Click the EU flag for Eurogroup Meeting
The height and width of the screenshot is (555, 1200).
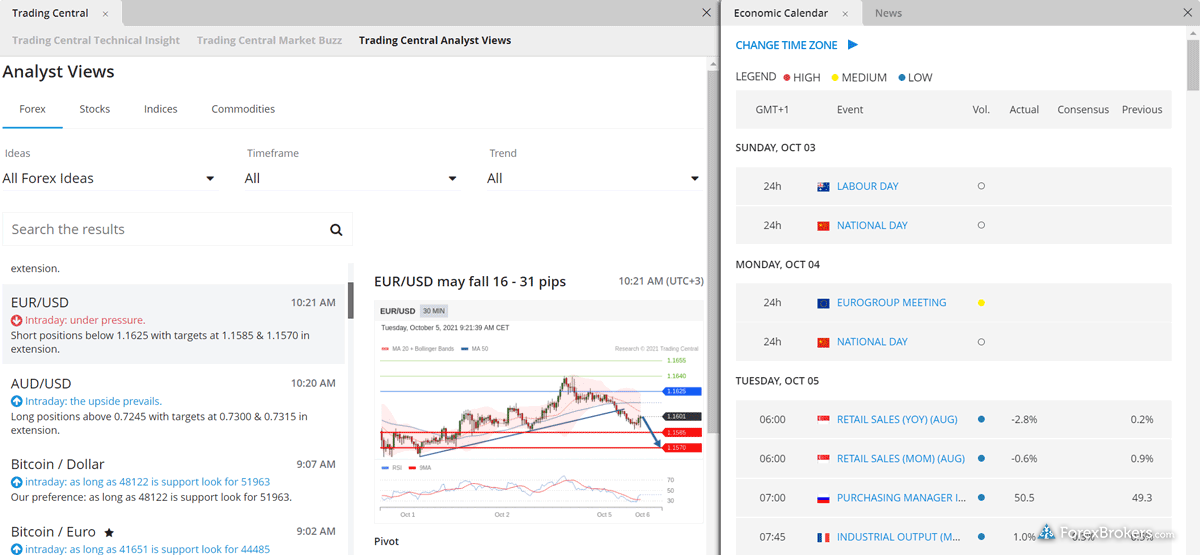pos(823,303)
